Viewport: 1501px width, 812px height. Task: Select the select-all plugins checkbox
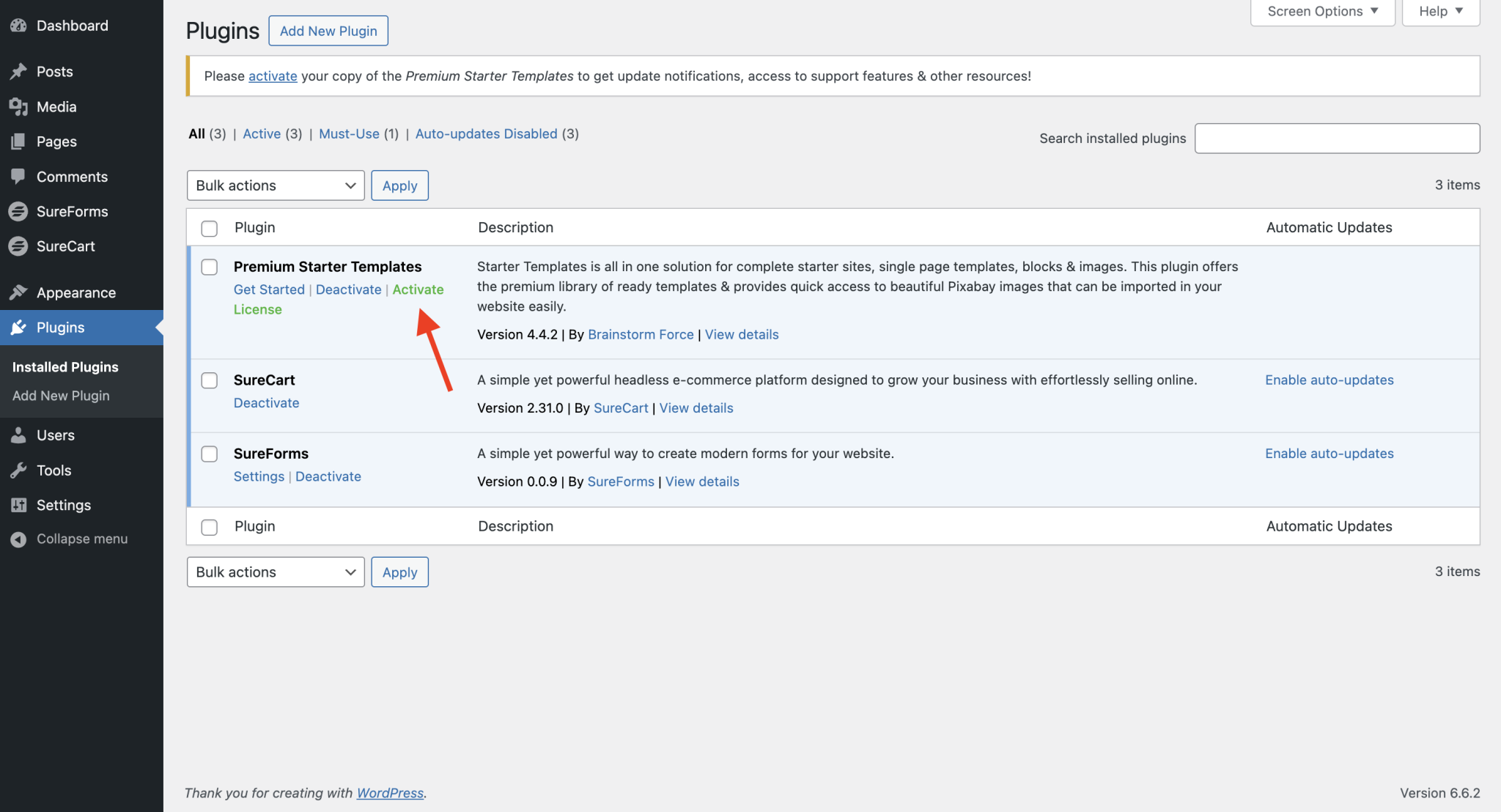coord(209,228)
